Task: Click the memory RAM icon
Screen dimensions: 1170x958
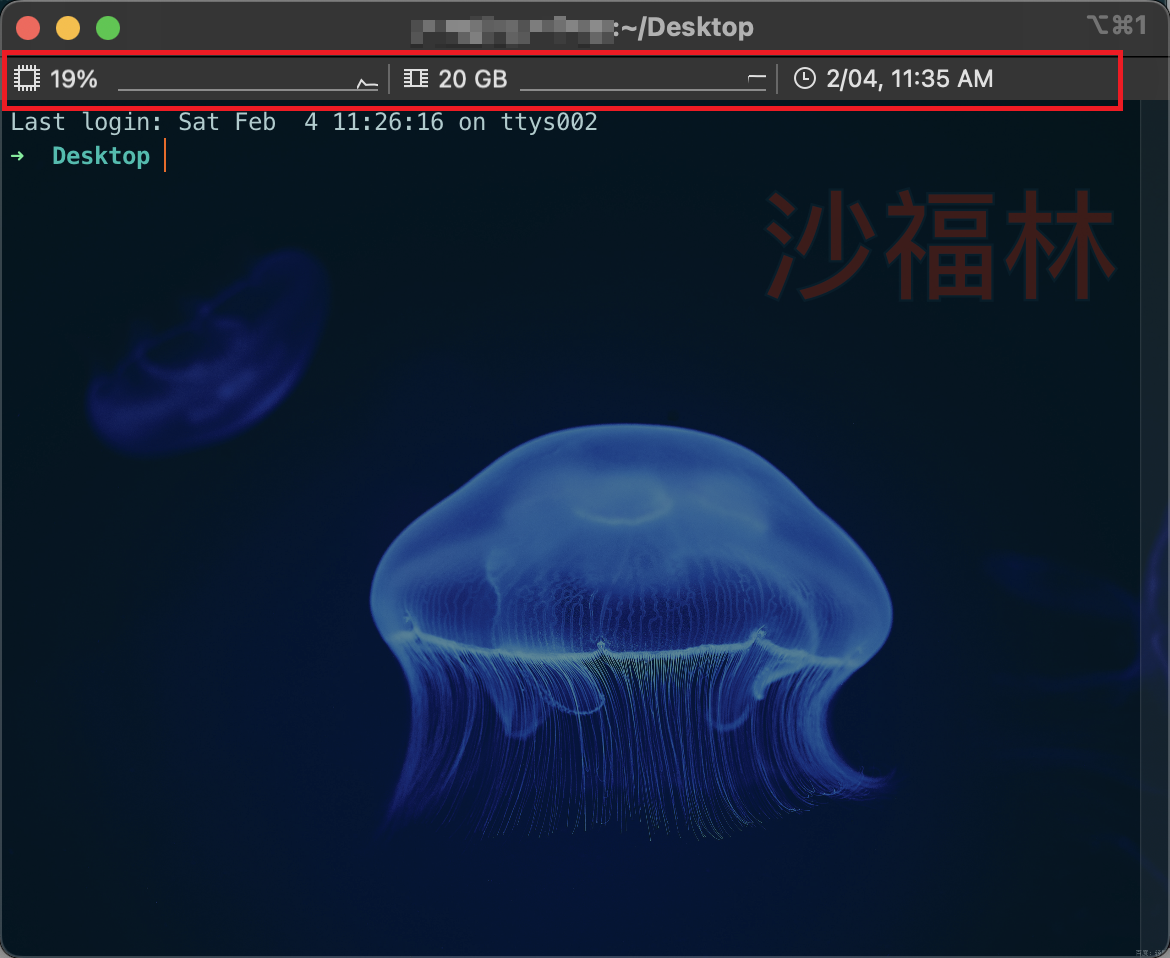Action: [x=415, y=78]
